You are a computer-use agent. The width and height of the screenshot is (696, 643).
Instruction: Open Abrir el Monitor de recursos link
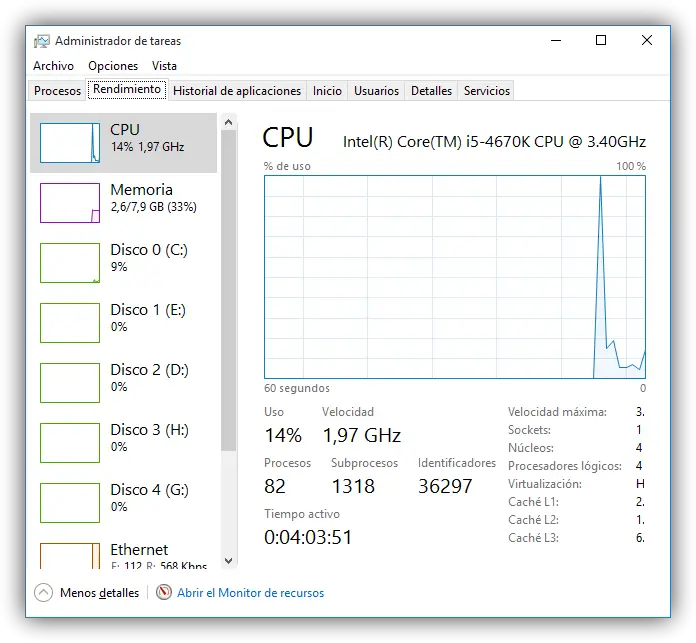pos(250,593)
